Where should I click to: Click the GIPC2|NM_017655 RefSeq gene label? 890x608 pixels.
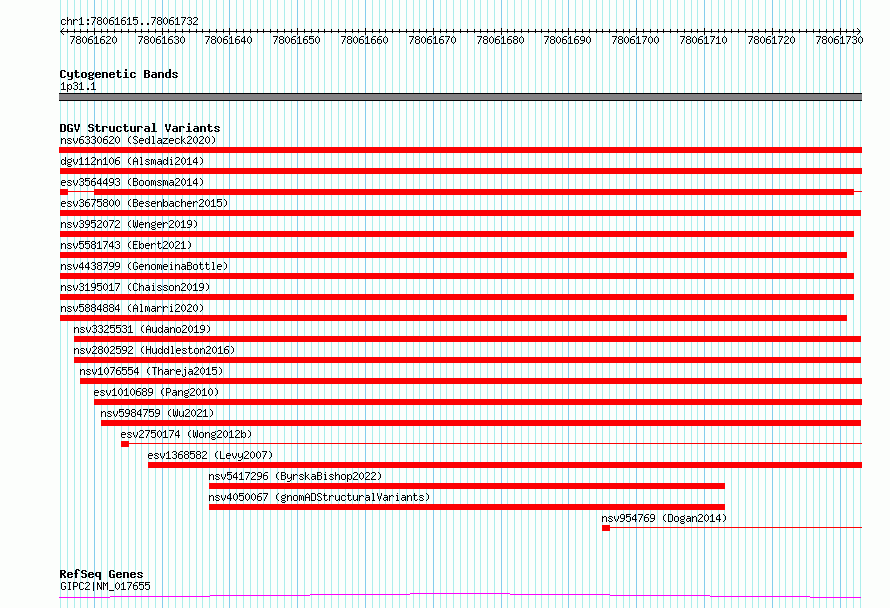(x=105, y=586)
